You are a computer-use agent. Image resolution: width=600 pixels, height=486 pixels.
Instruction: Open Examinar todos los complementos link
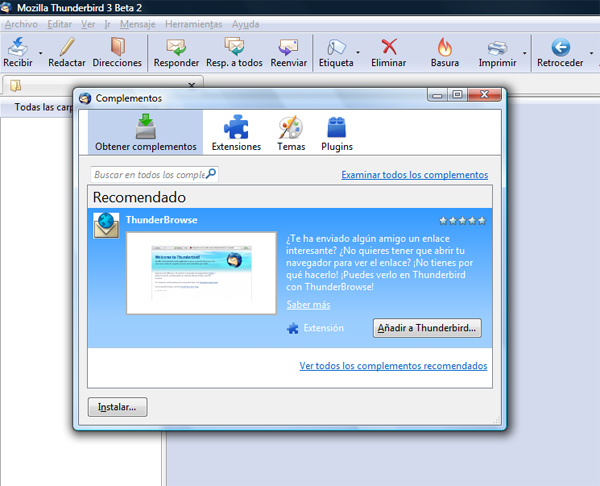point(415,175)
